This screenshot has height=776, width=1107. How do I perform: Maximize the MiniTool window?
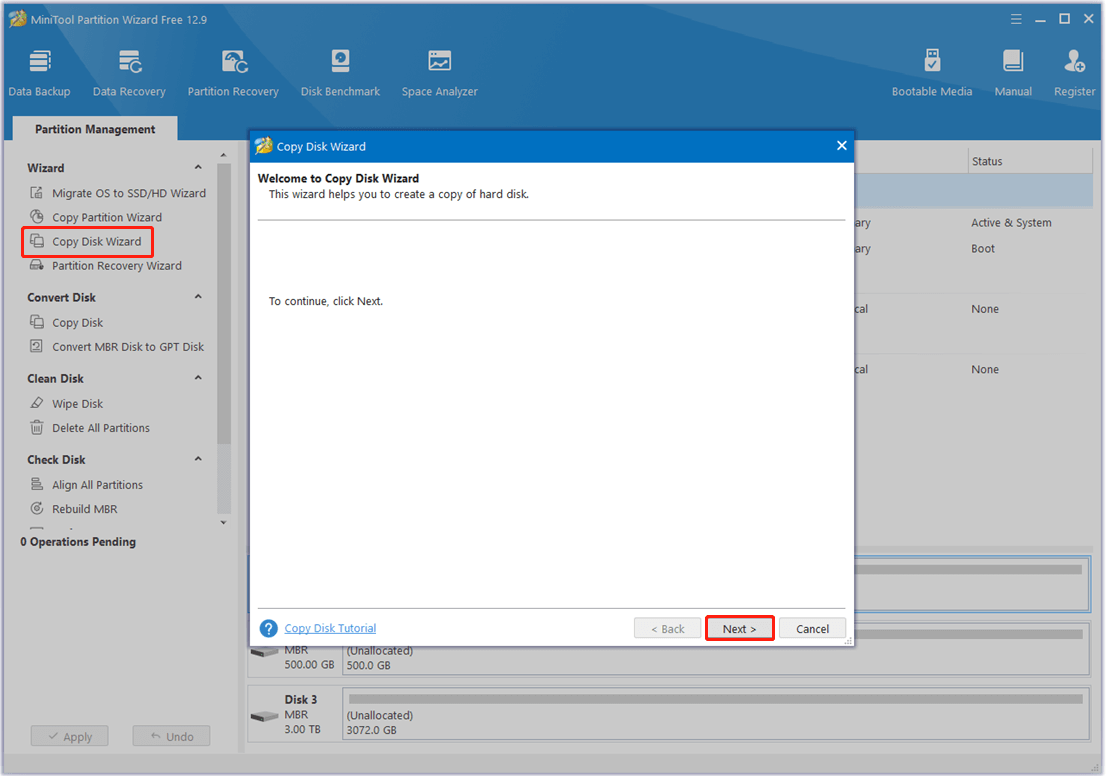[x=1064, y=19]
